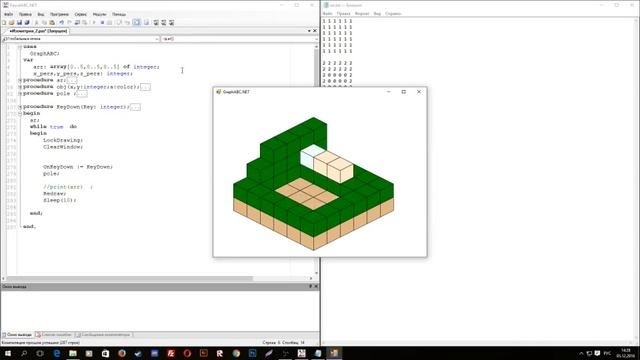This screenshot has height=360, width=640.
Task: Click collapsed box after procedure ar
Action: click(x=72, y=80)
